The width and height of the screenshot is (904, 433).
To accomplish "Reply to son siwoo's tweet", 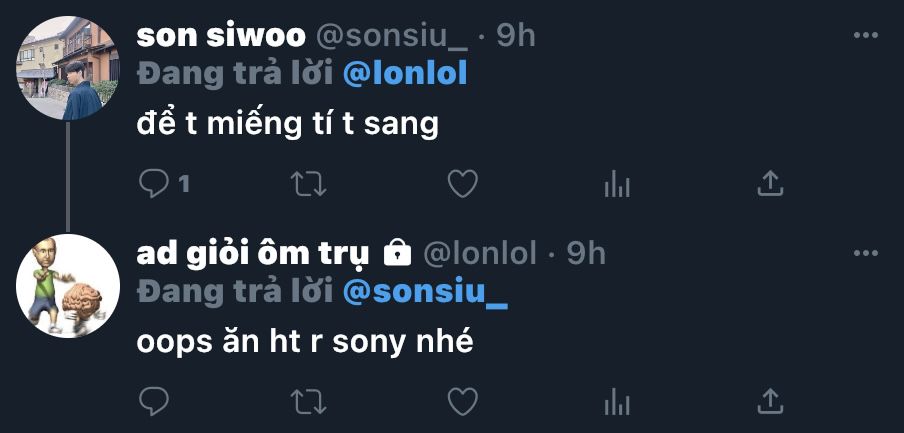I will click(153, 183).
